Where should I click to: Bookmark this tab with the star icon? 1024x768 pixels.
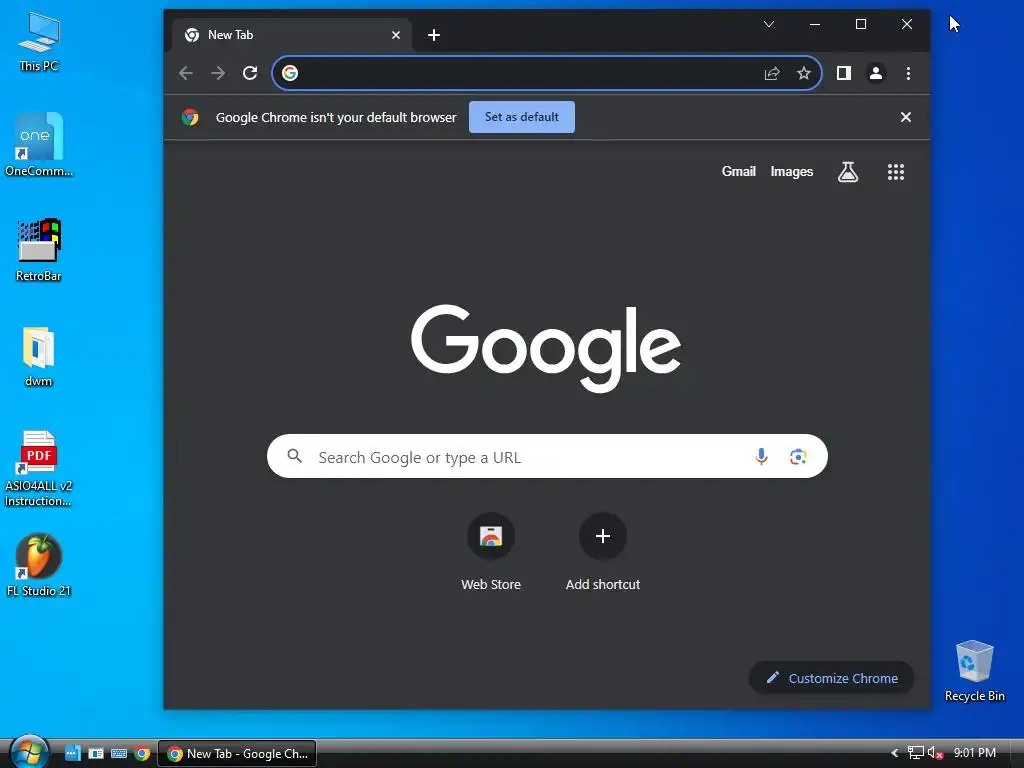[804, 73]
